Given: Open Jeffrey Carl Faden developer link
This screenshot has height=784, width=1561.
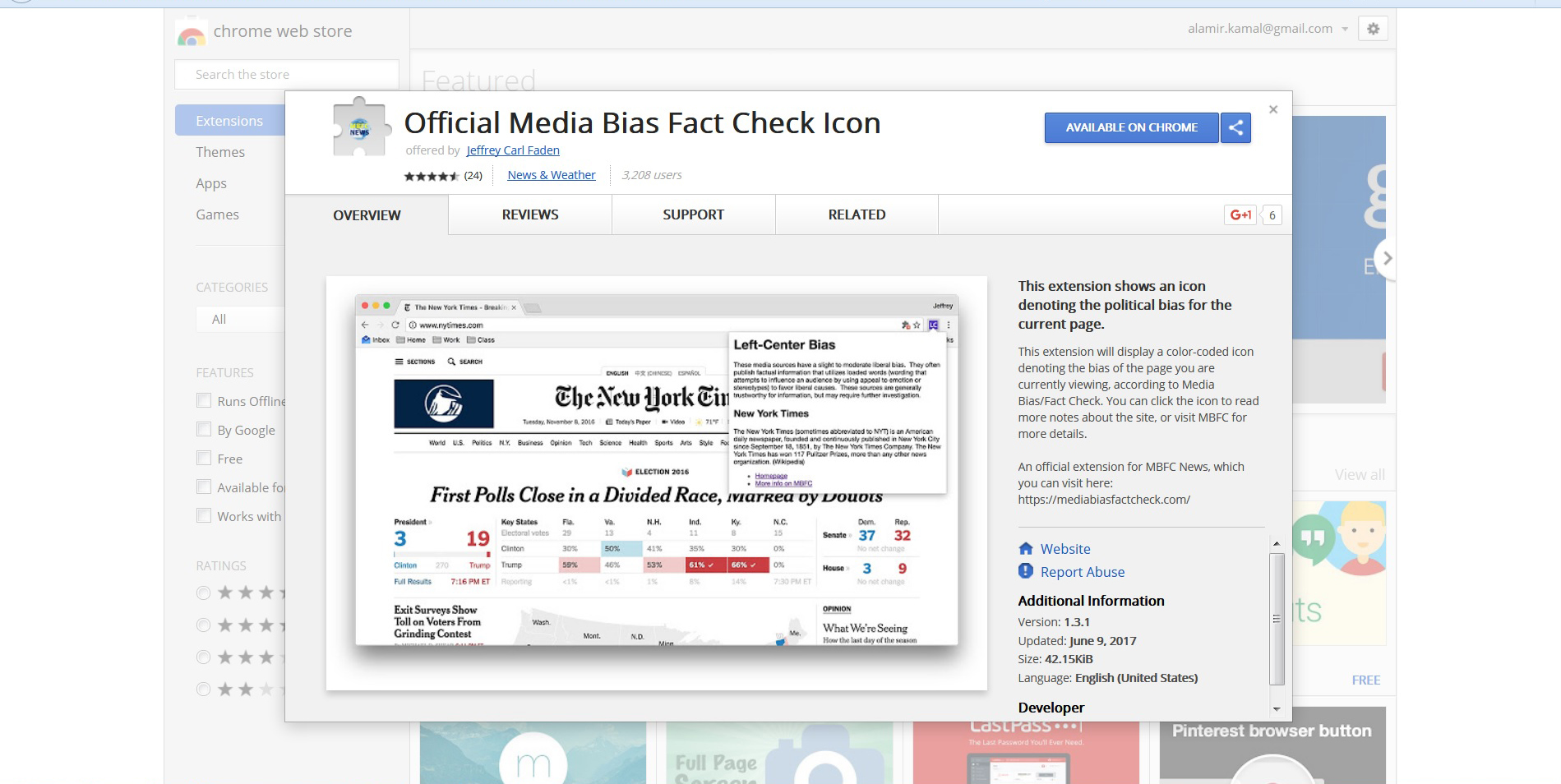Looking at the screenshot, I should (513, 150).
